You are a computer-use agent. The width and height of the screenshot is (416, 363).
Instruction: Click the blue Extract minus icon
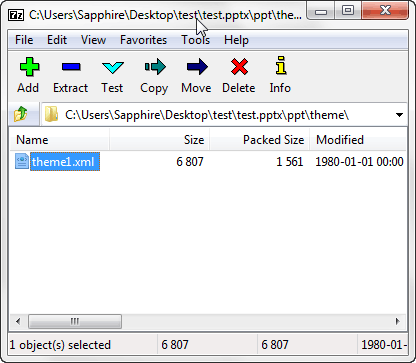pyautogui.click(x=71, y=67)
